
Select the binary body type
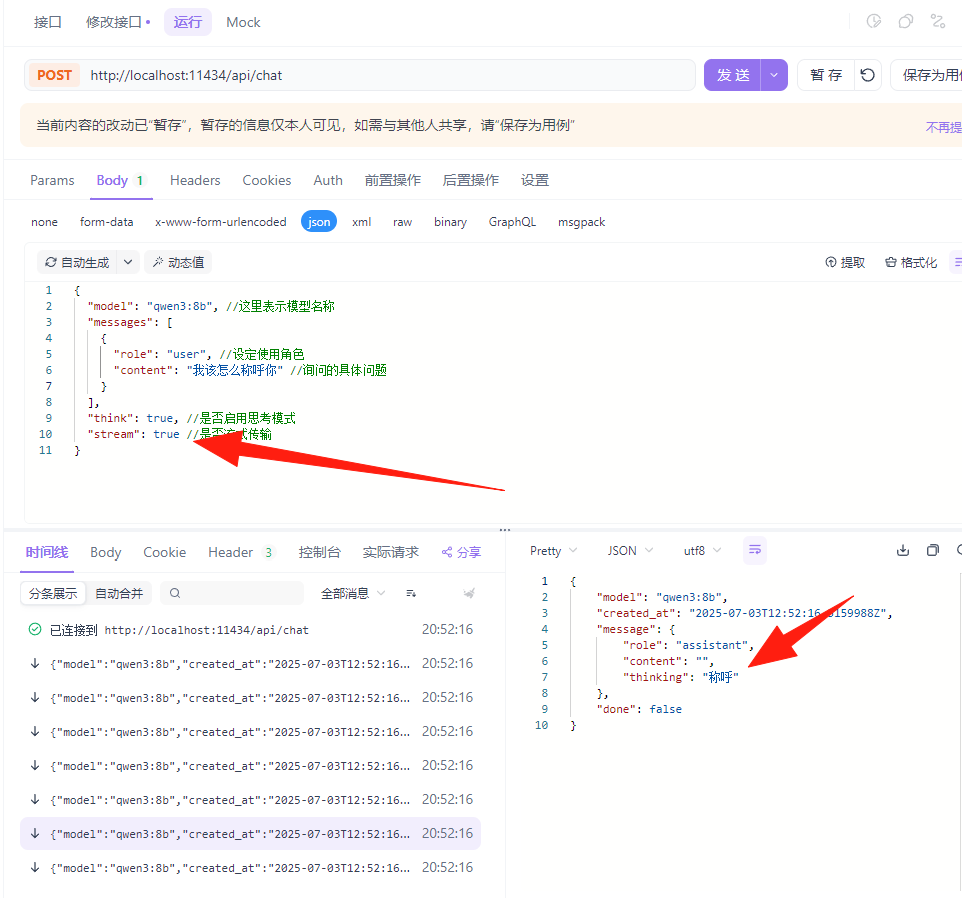[450, 222]
